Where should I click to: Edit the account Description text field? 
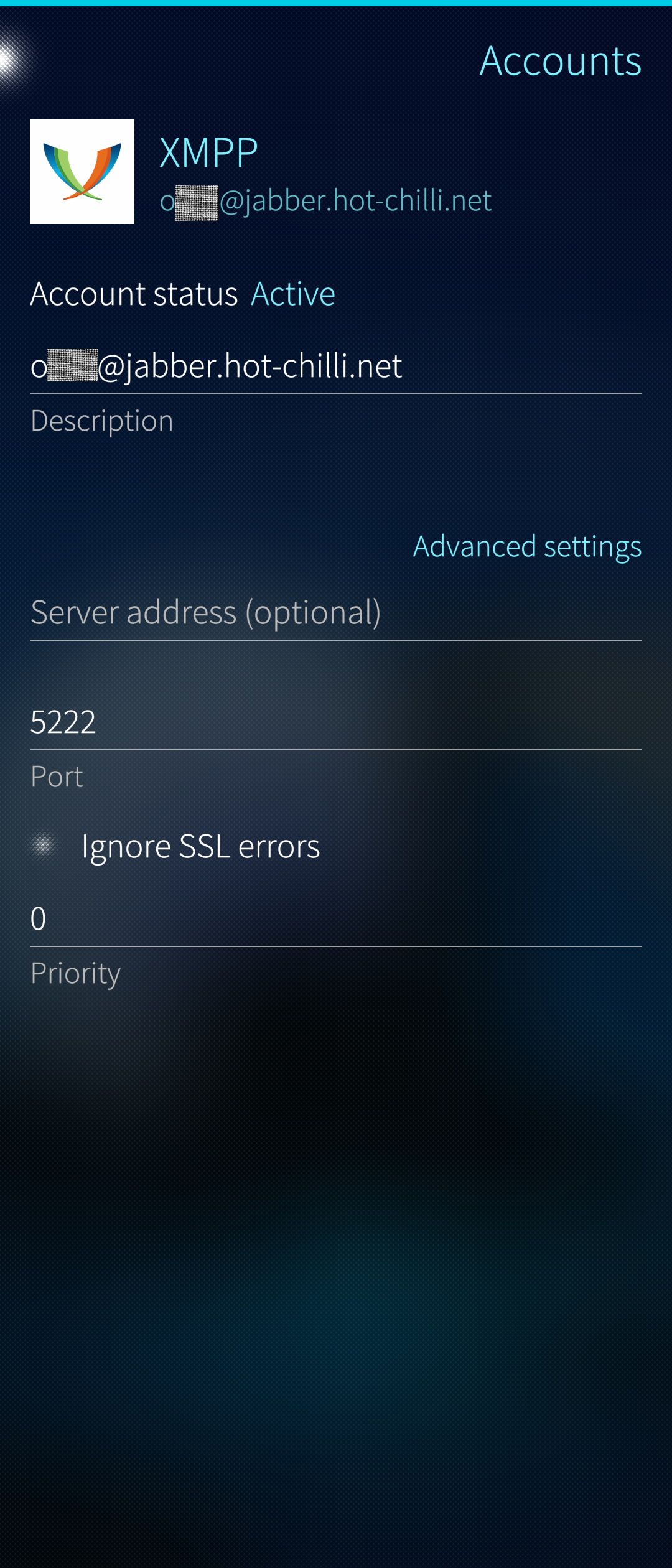coord(336,366)
